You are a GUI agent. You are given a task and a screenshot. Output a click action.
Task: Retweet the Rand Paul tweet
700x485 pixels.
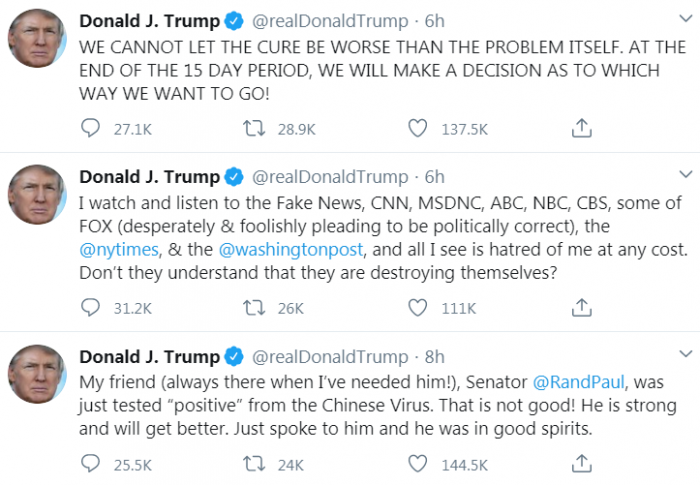point(255,463)
